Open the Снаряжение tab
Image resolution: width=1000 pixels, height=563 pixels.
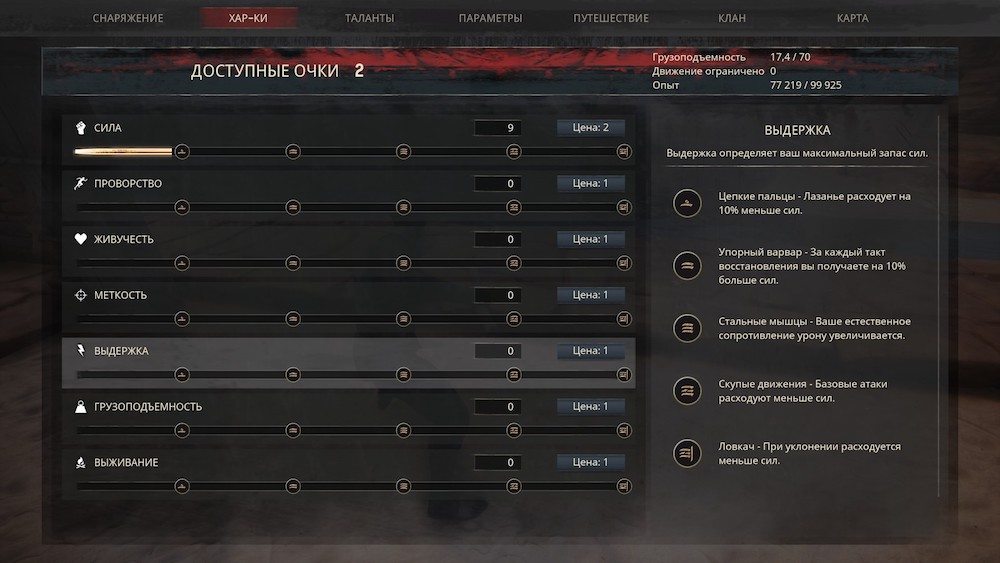pos(128,18)
